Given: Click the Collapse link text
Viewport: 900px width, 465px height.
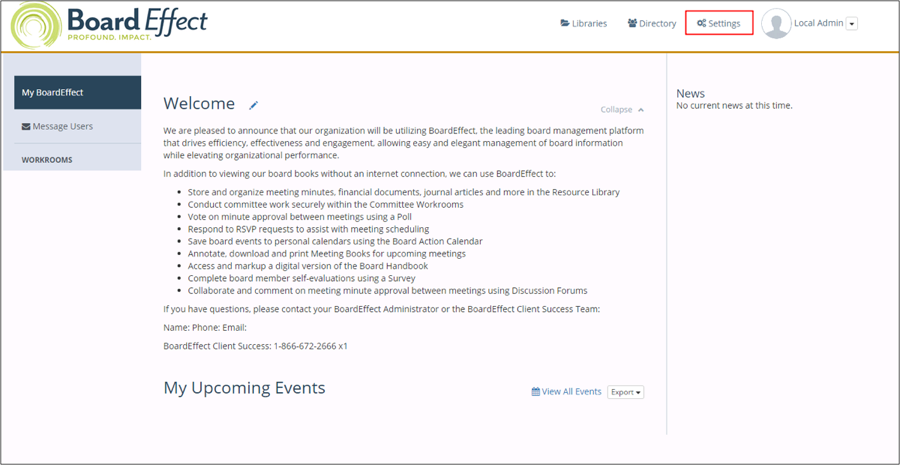Looking at the screenshot, I should (x=616, y=110).
